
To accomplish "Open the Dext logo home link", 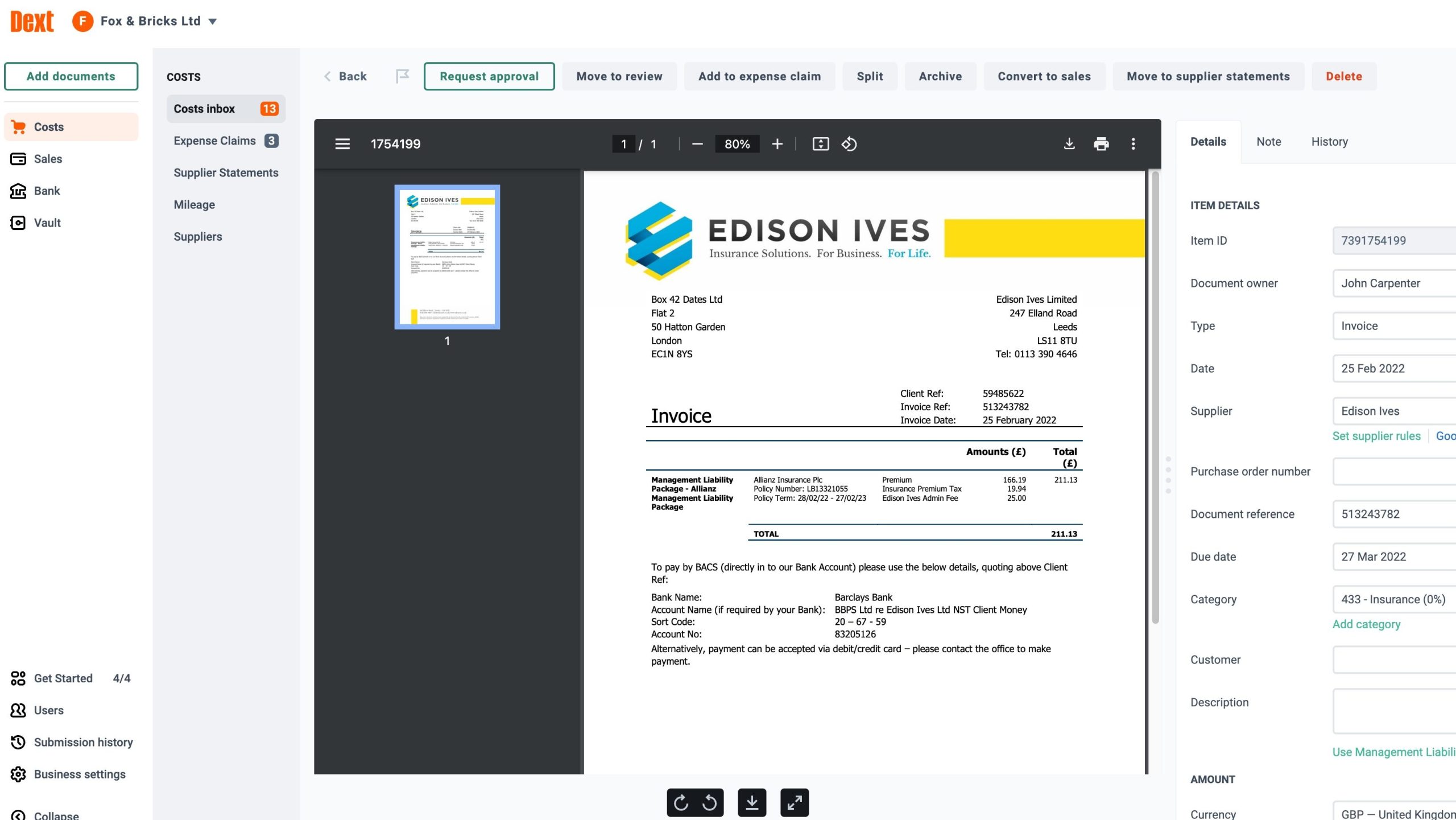I will [x=32, y=22].
